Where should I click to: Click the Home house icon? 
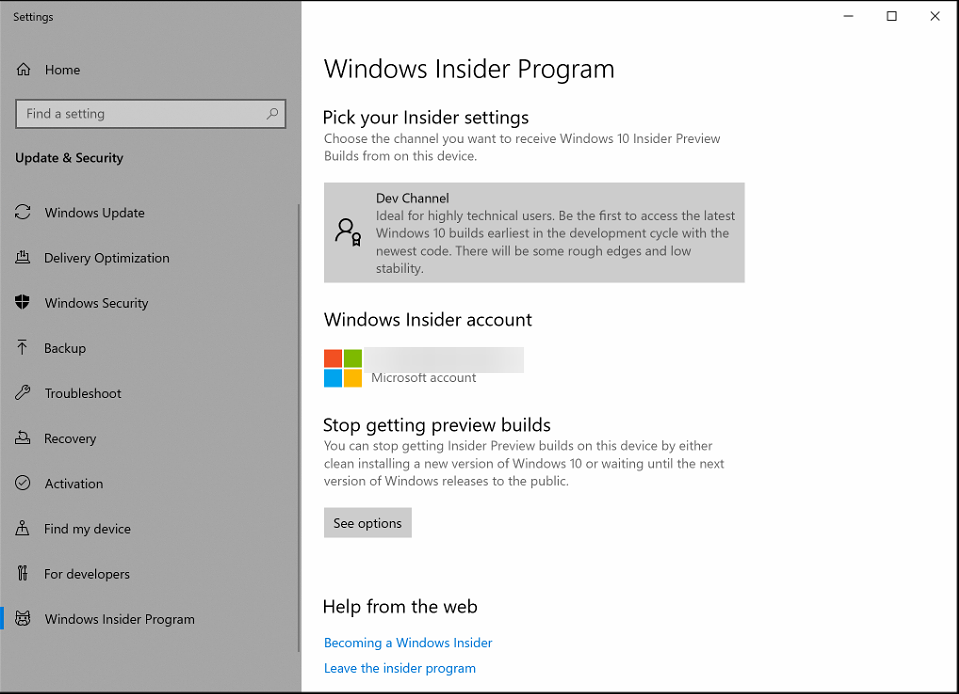[23, 70]
